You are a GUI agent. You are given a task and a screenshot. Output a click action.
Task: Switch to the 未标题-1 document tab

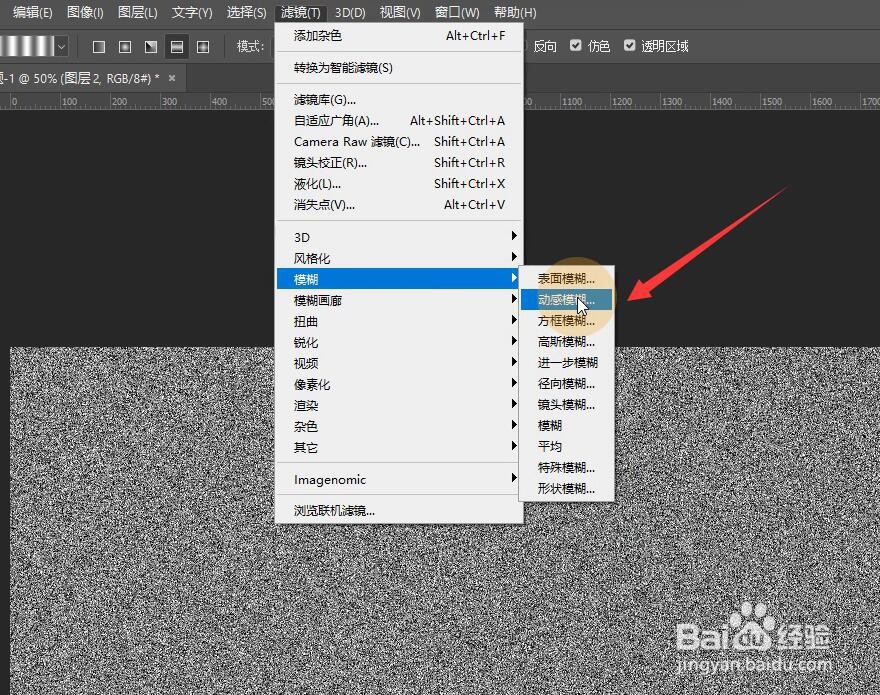(70, 77)
